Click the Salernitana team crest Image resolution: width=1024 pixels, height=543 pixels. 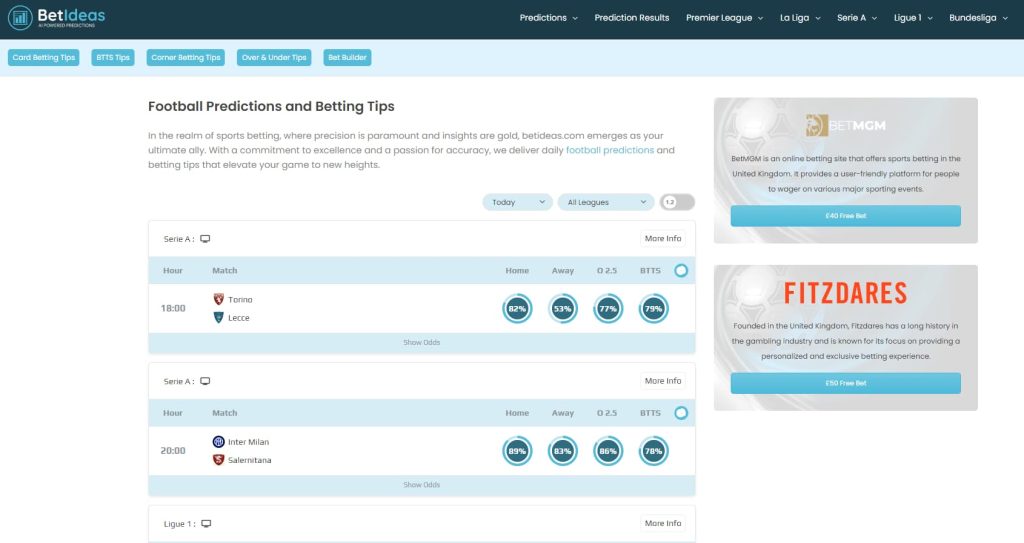219,460
